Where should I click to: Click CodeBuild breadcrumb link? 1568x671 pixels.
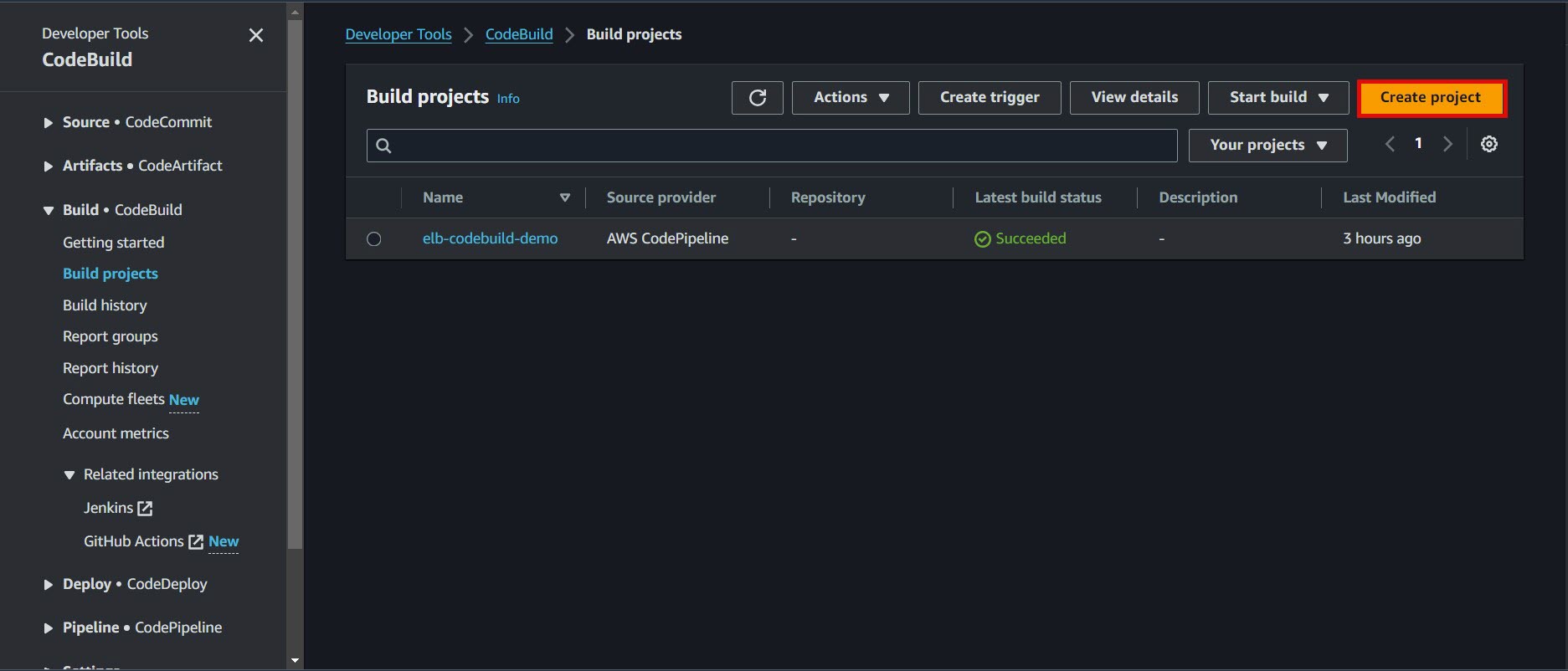[x=519, y=34]
